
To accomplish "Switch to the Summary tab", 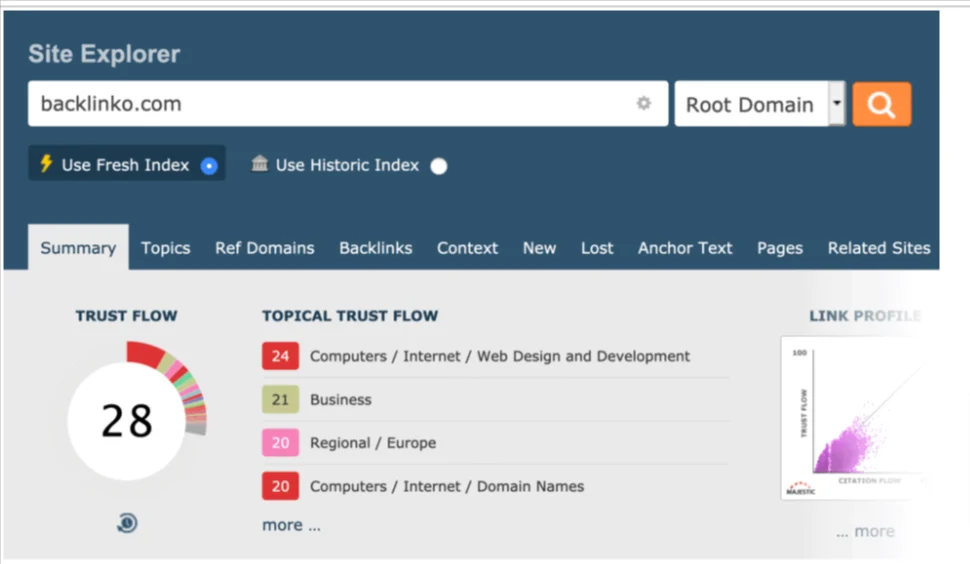I will [x=78, y=247].
